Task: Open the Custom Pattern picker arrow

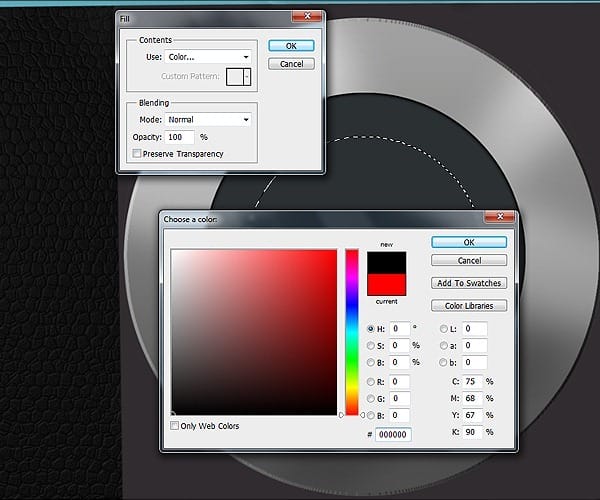Action: 247,77
